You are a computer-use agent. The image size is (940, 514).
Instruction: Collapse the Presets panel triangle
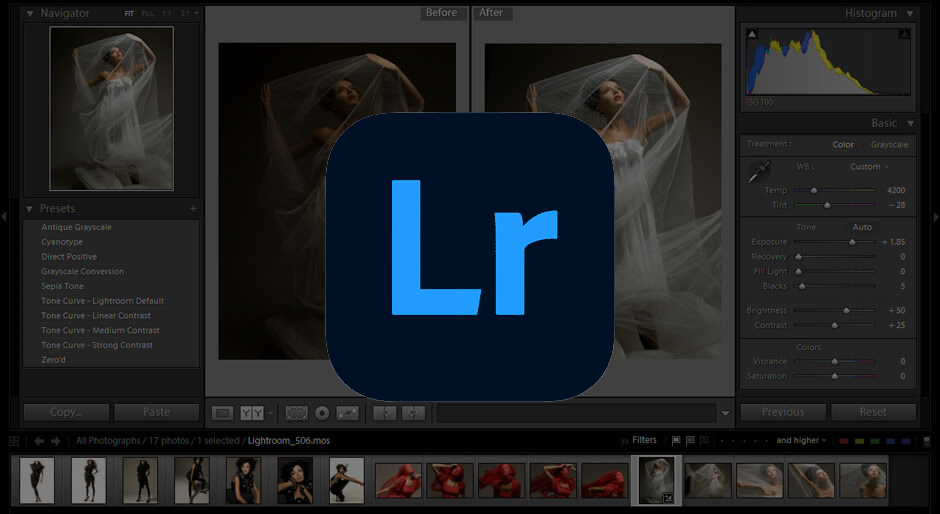click(29, 209)
